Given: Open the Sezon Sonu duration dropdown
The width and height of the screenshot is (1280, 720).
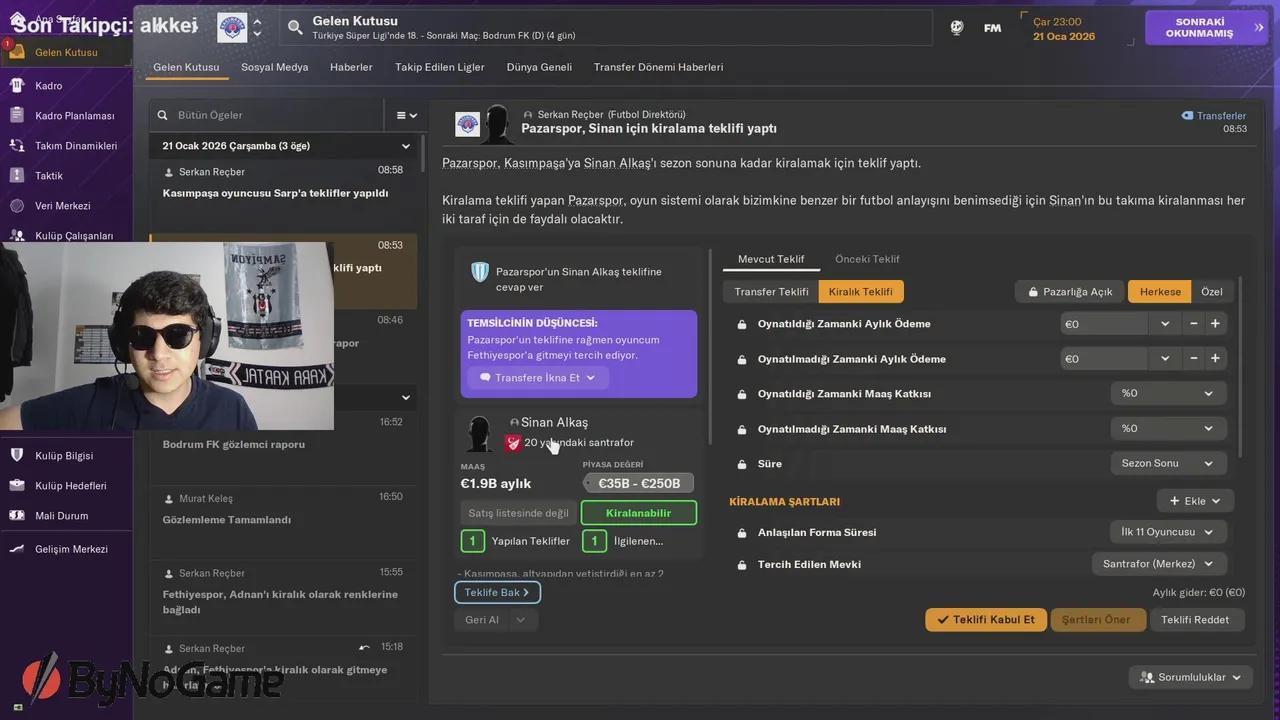Looking at the screenshot, I should [1168, 463].
